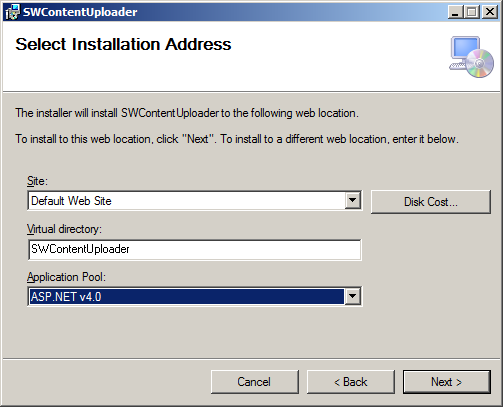
Task: Go back with the < Back button
Action: coord(351,382)
